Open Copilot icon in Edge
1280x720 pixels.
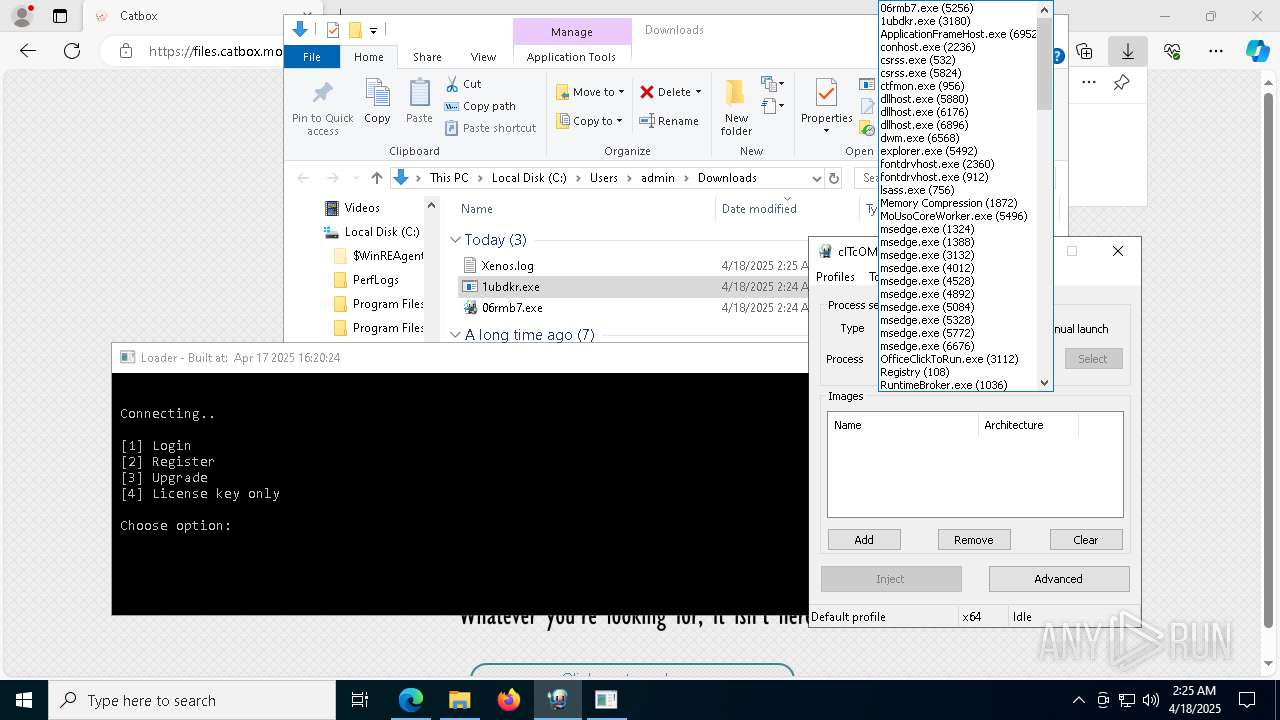pos(1258,51)
